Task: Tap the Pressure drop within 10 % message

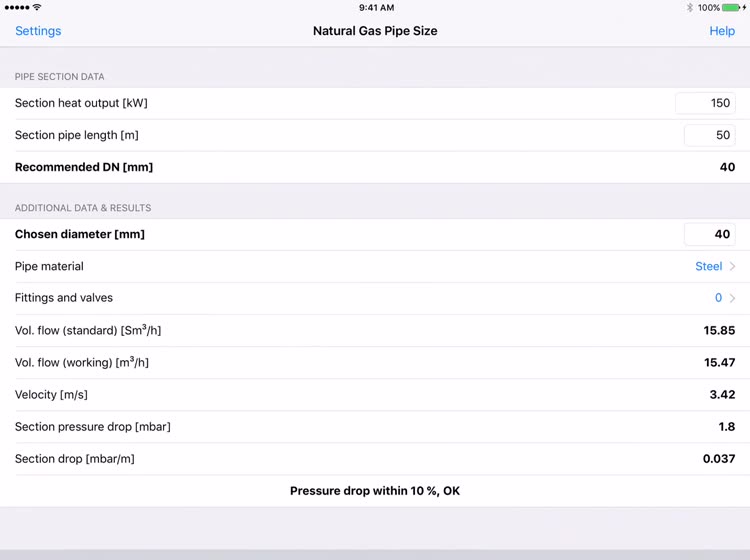Action: pyautogui.click(x=375, y=491)
